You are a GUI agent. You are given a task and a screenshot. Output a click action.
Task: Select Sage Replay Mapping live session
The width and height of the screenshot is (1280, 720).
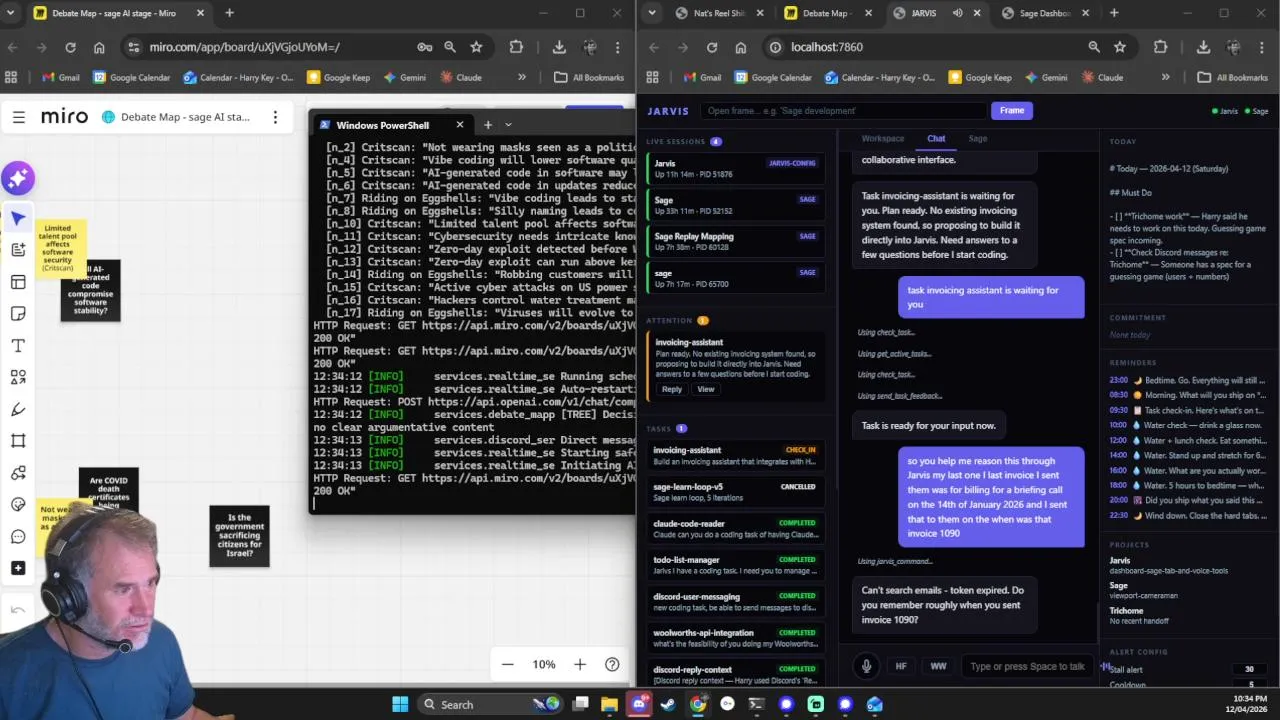(735, 242)
